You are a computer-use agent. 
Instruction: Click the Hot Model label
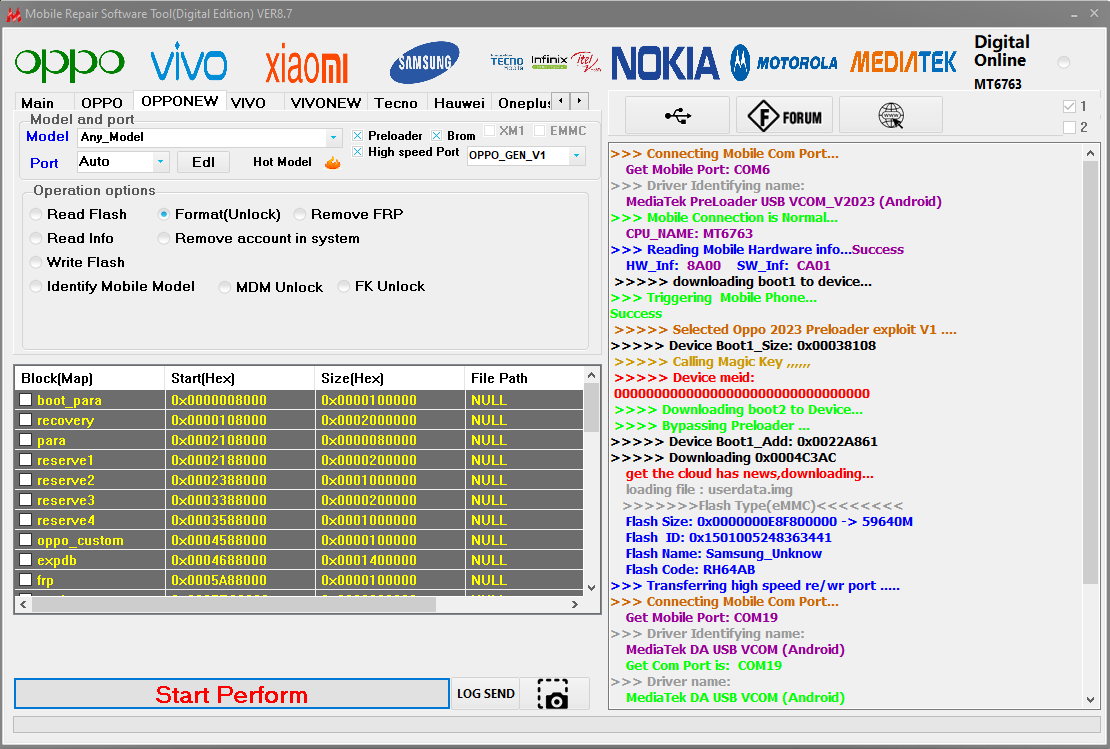coord(282,162)
